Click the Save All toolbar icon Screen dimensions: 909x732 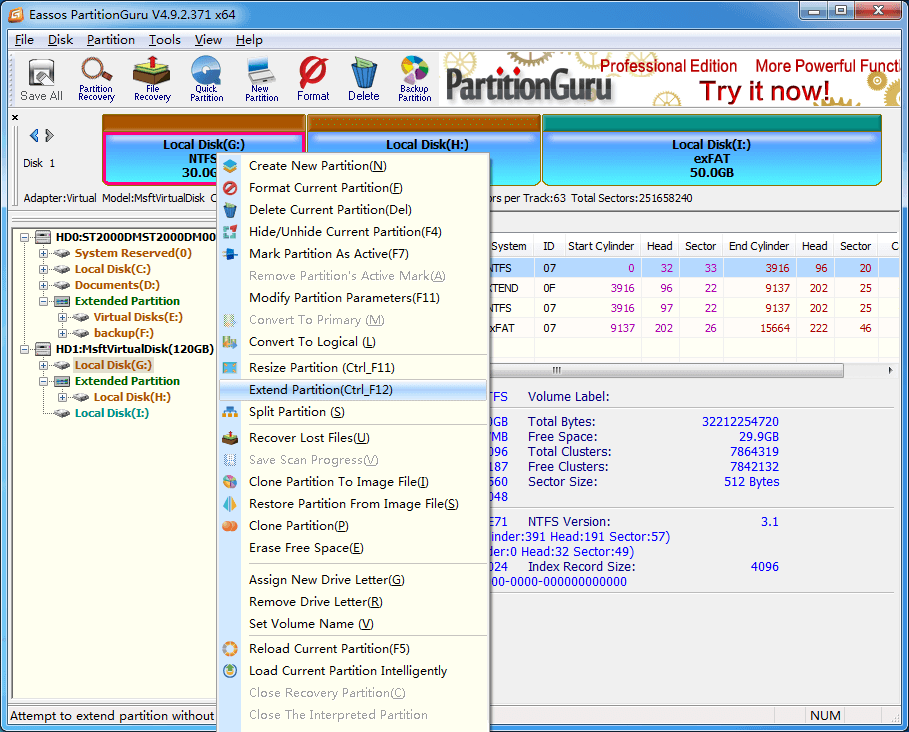(x=41, y=80)
